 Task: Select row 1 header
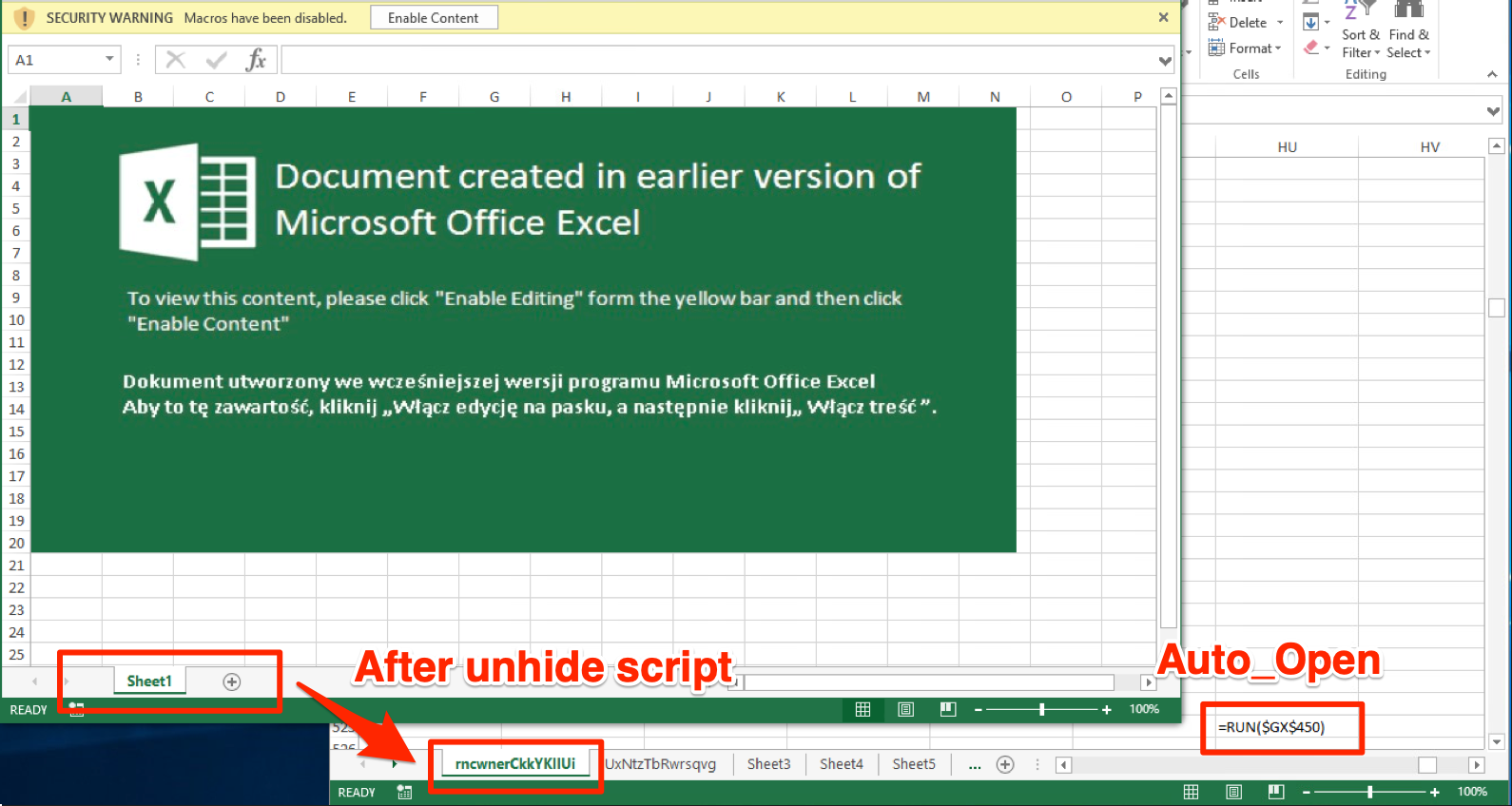click(x=16, y=119)
